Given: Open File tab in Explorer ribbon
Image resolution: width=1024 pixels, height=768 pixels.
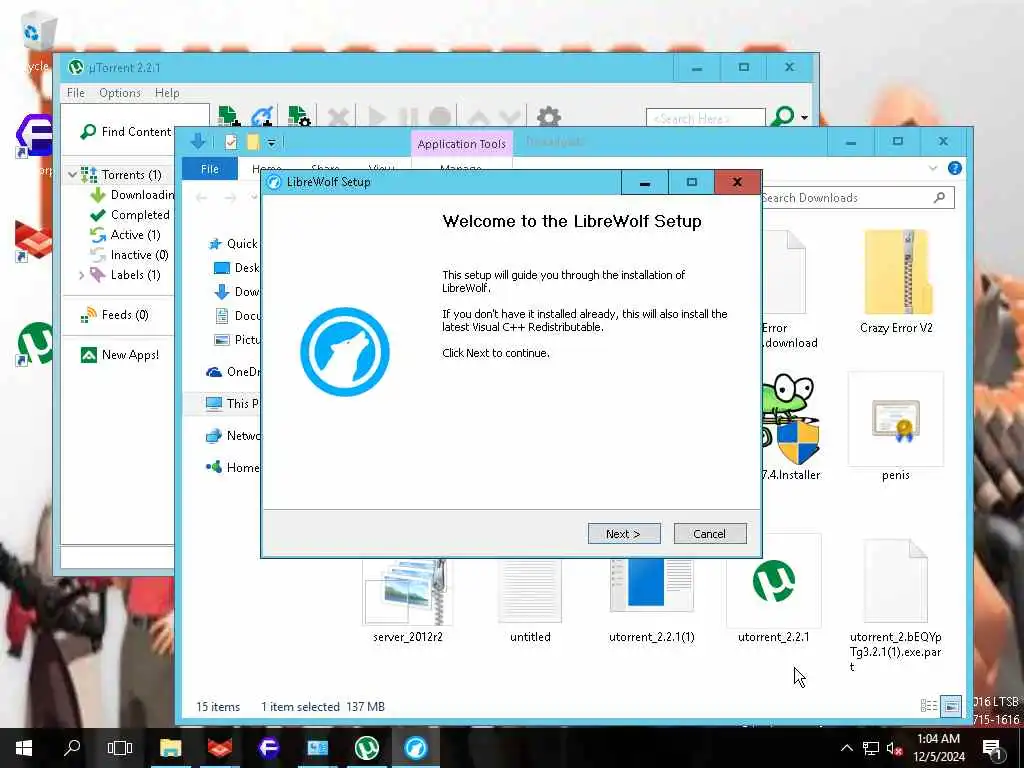Looking at the screenshot, I should tap(210, 169).
